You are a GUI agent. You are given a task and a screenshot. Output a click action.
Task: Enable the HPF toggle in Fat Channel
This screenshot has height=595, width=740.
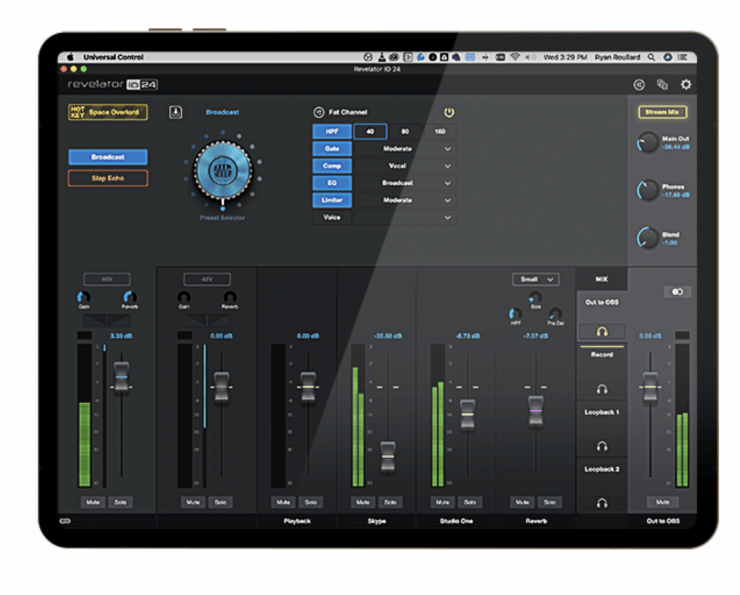(331, 131)
